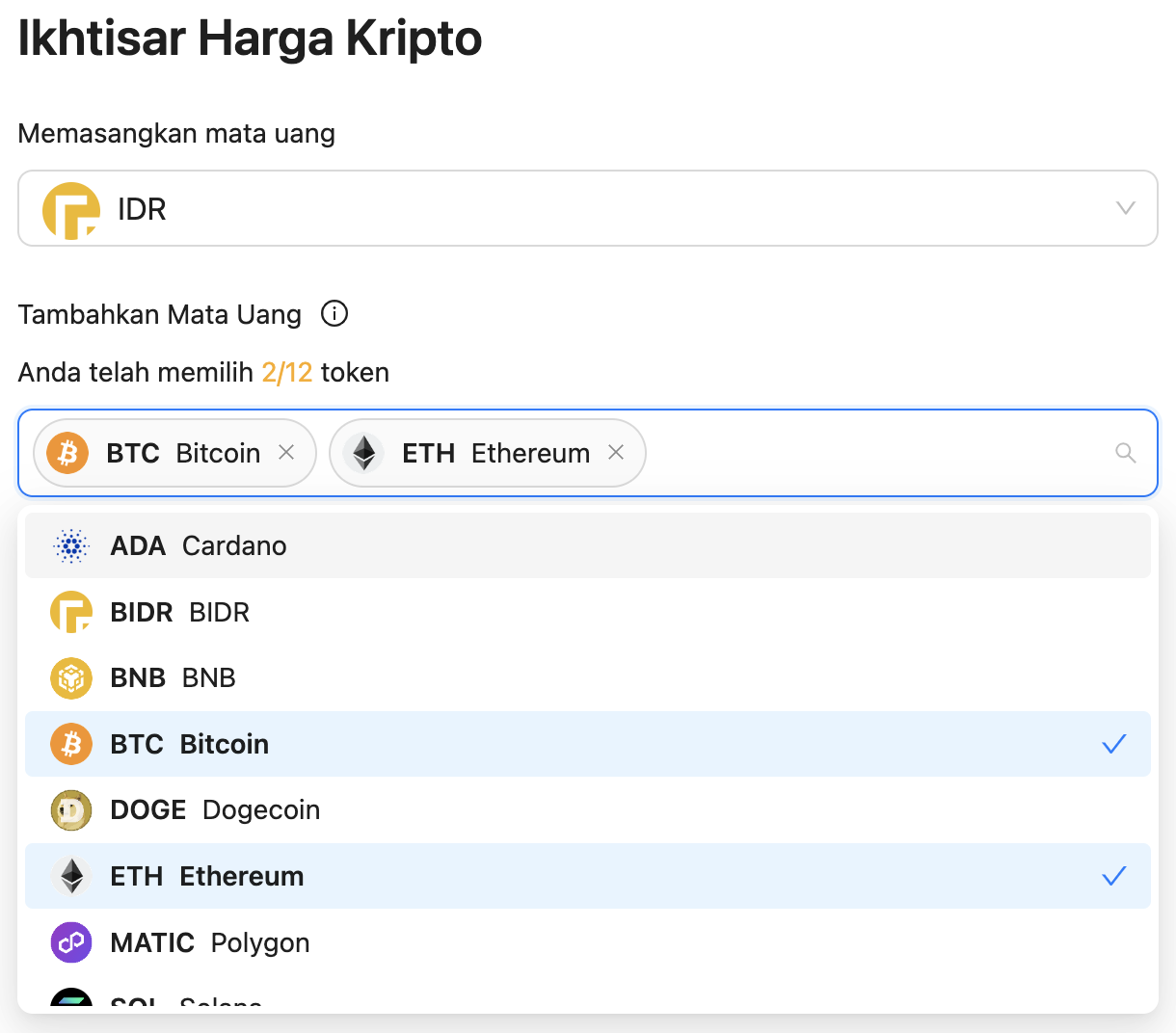This screenshot has height=1033, width=1176.
Task: Click the Memasangkan mata uang label
Action: [x=176, y=134]
